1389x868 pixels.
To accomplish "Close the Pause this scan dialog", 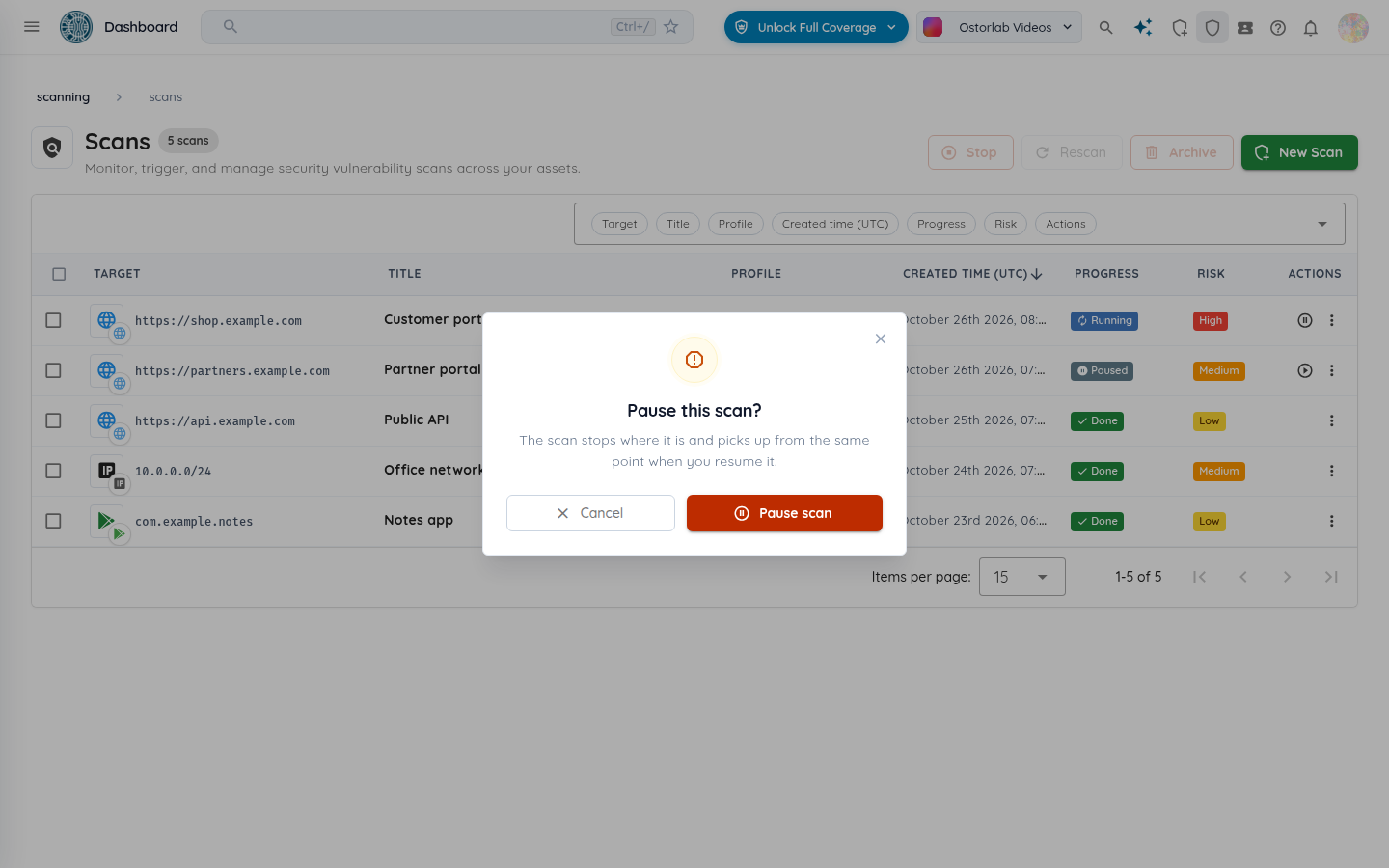I will click(x=881, y=339).
